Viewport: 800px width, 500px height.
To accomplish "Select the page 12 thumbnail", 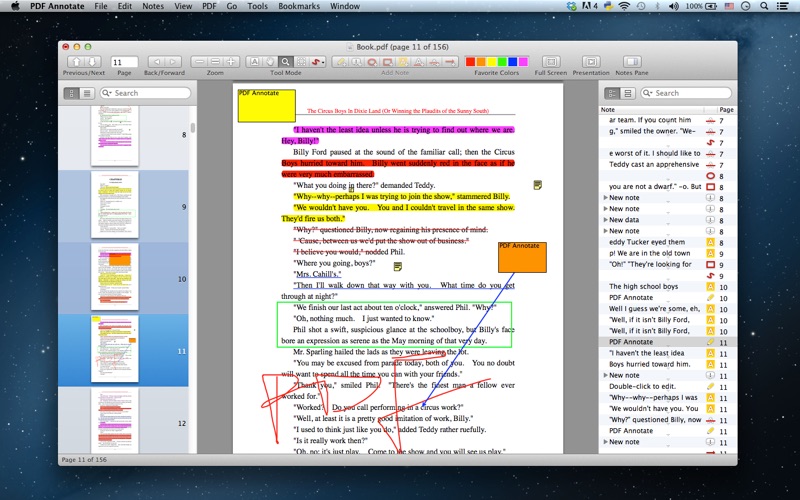I will (115, 421).
